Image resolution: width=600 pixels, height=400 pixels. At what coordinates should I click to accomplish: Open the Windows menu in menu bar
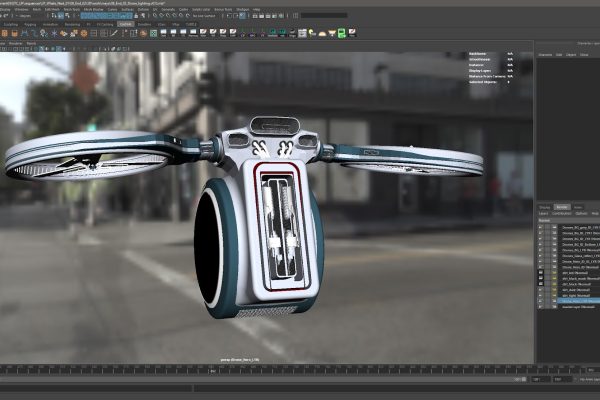tap(21, 9)
